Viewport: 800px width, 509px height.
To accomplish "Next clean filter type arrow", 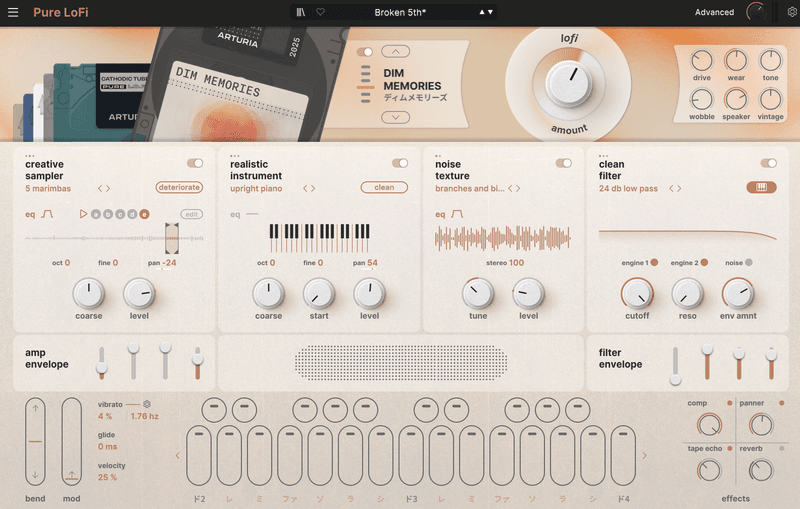I will [679, 189].
